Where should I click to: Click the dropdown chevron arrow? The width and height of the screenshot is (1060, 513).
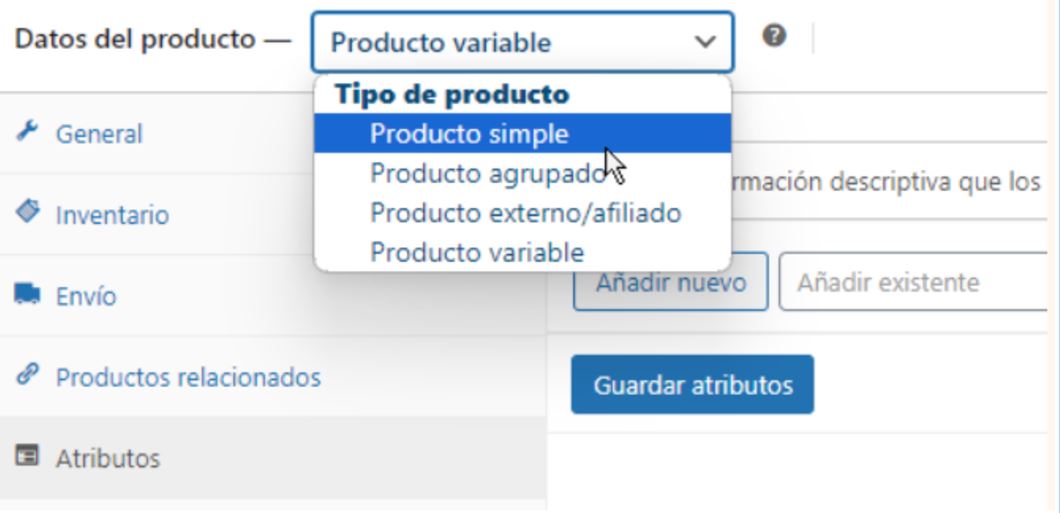pos(705,42)
